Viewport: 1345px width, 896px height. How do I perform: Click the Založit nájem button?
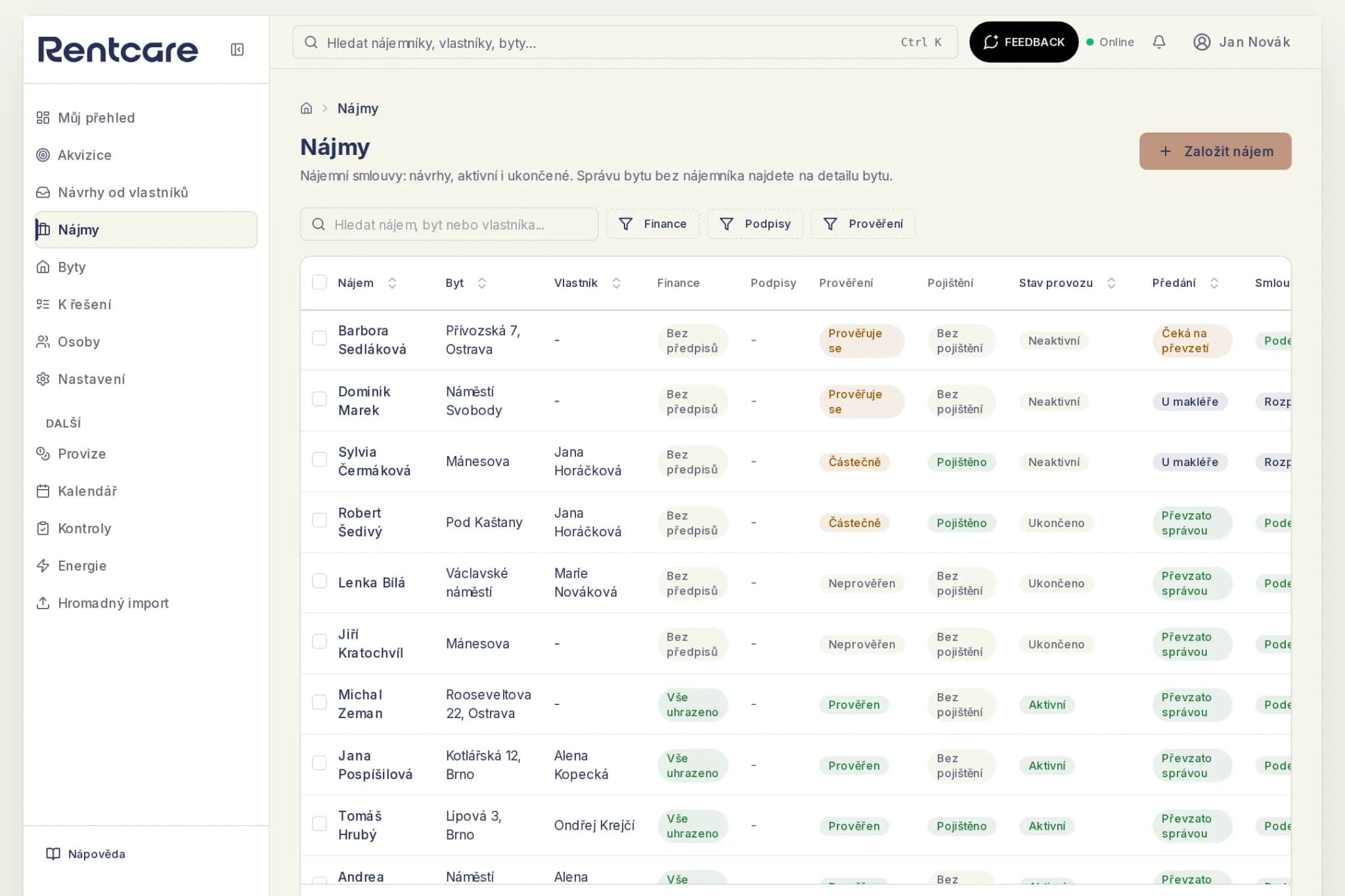tap(1215, 151)
